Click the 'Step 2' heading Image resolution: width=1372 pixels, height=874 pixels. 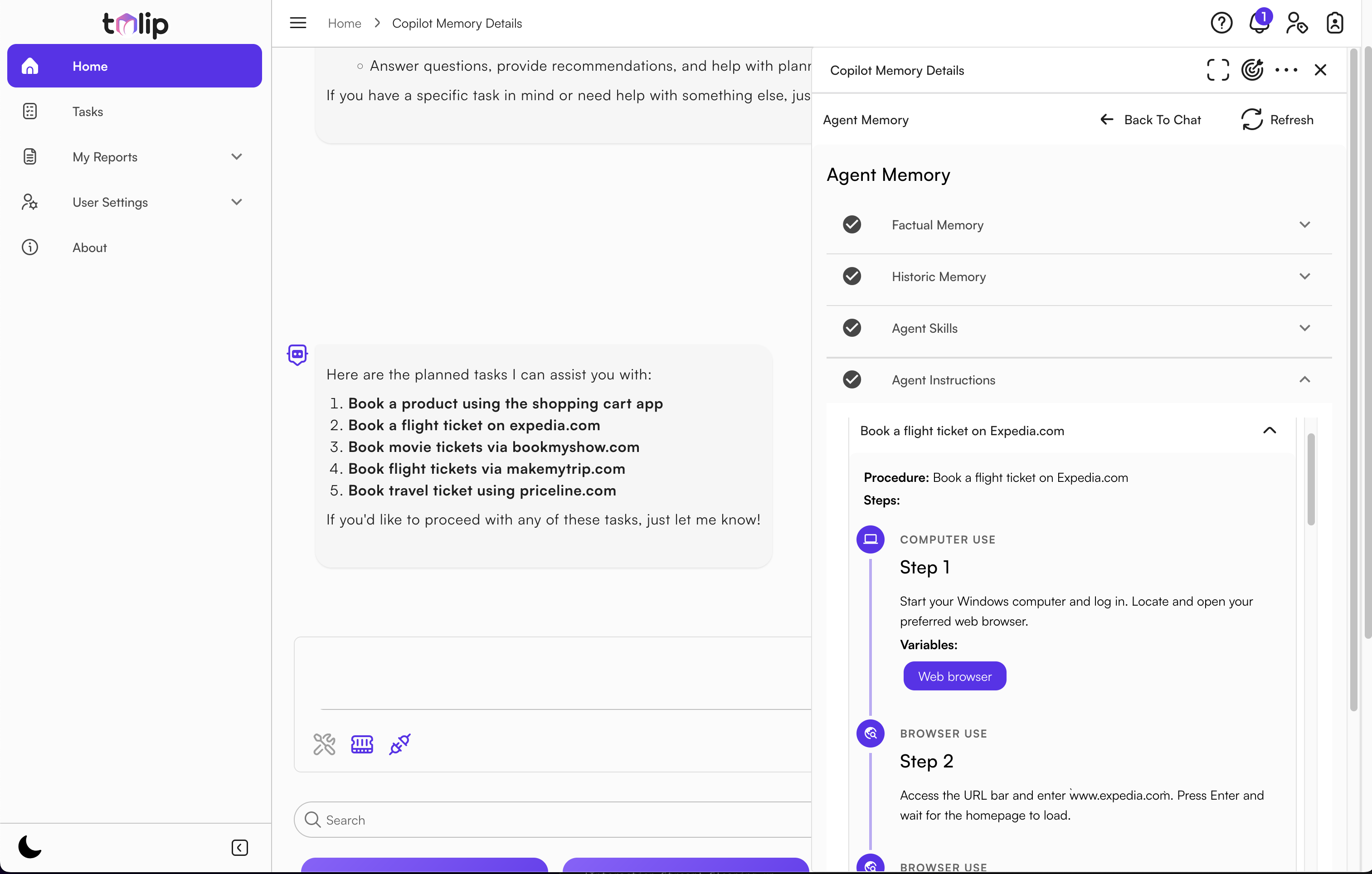pyautogui.click(x=926, y=761)
